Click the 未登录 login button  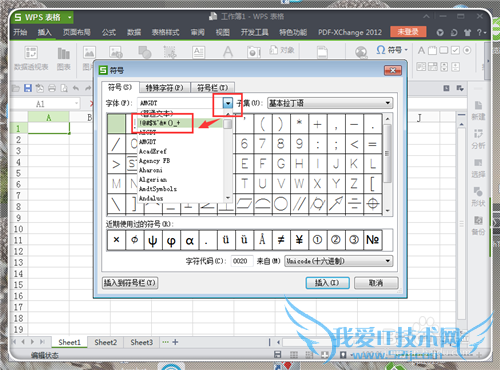[x=408, y=32]
